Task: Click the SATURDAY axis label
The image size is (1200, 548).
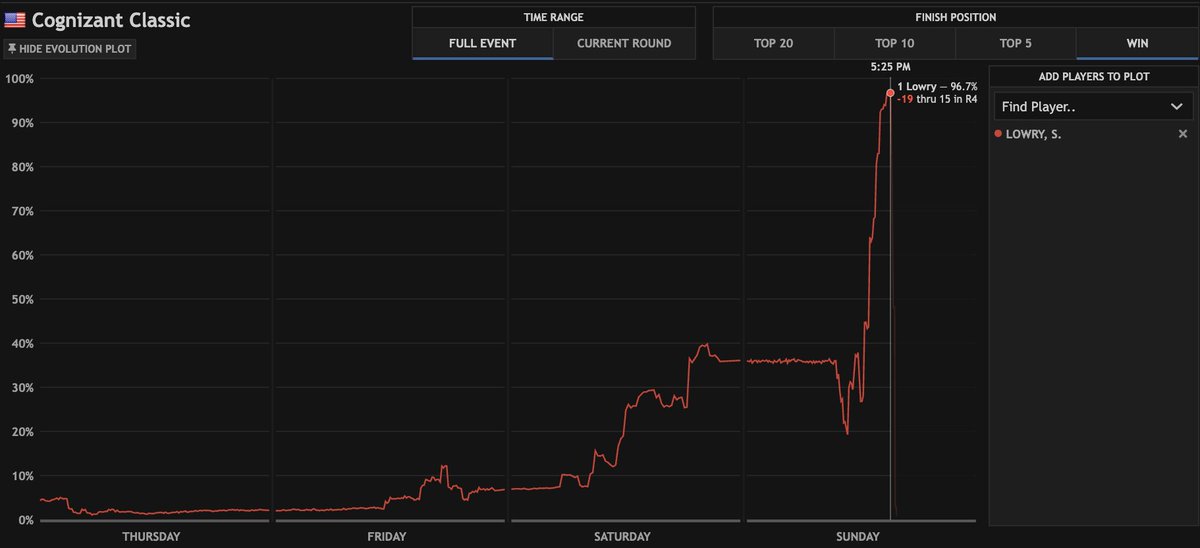Action: tap(622, 537)
